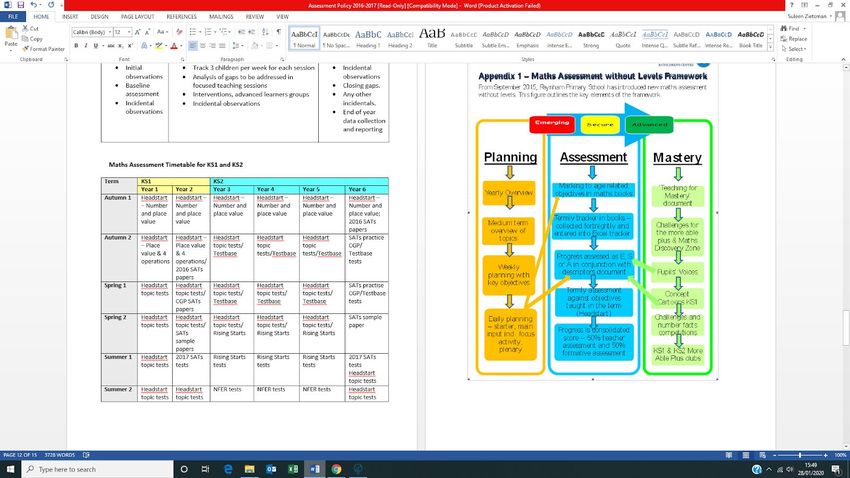Screen dimensions: 850x478
Task: Shrink font size with the smaller A
Action: pos(147,32)
